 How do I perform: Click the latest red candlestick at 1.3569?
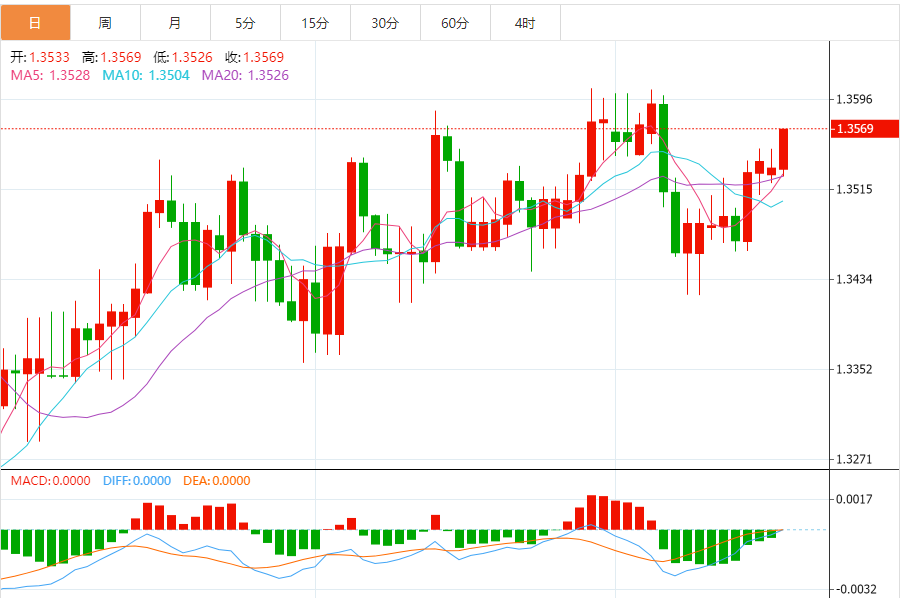click(783, 150)
